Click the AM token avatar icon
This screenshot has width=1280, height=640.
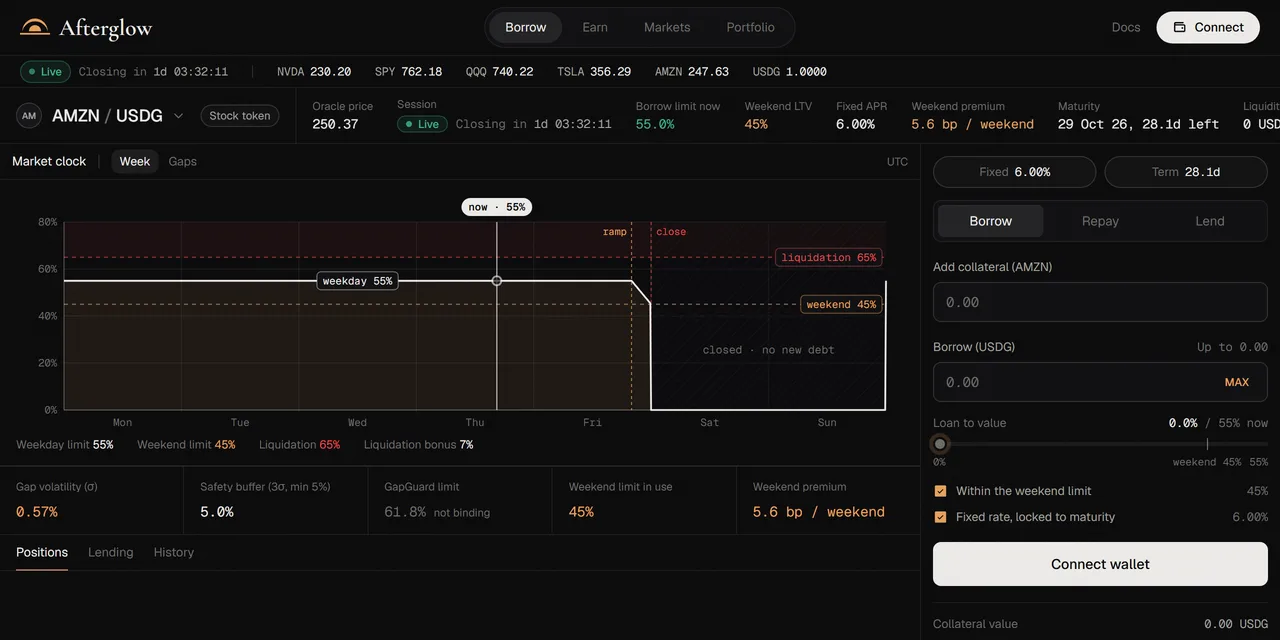click(x=29, y=116)
